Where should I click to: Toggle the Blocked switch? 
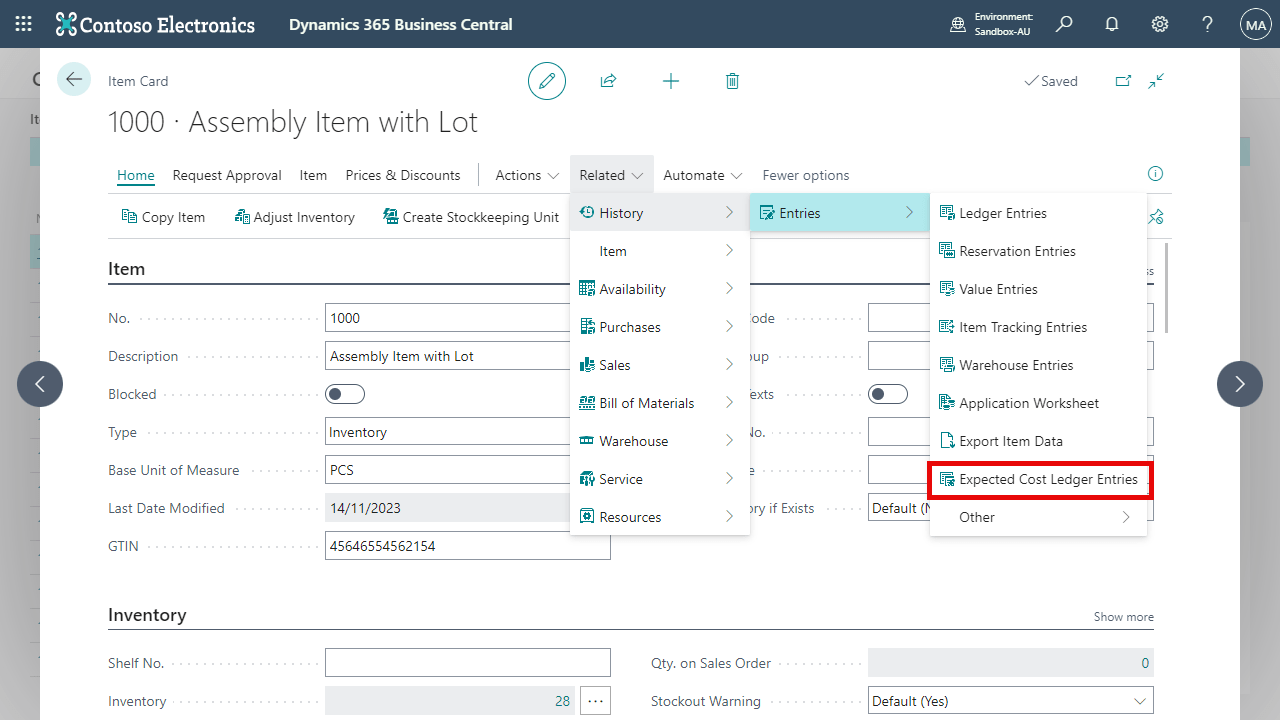[345, 394]
